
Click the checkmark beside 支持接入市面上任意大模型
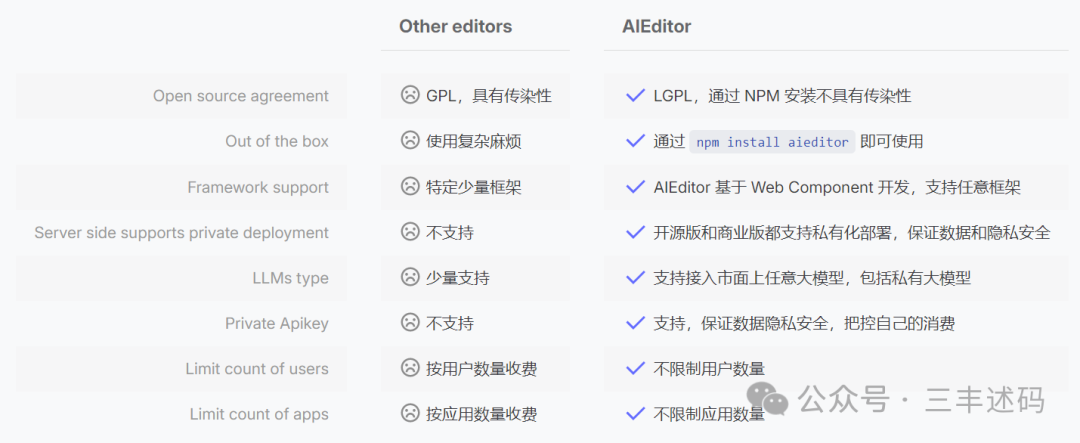[635, 278]
